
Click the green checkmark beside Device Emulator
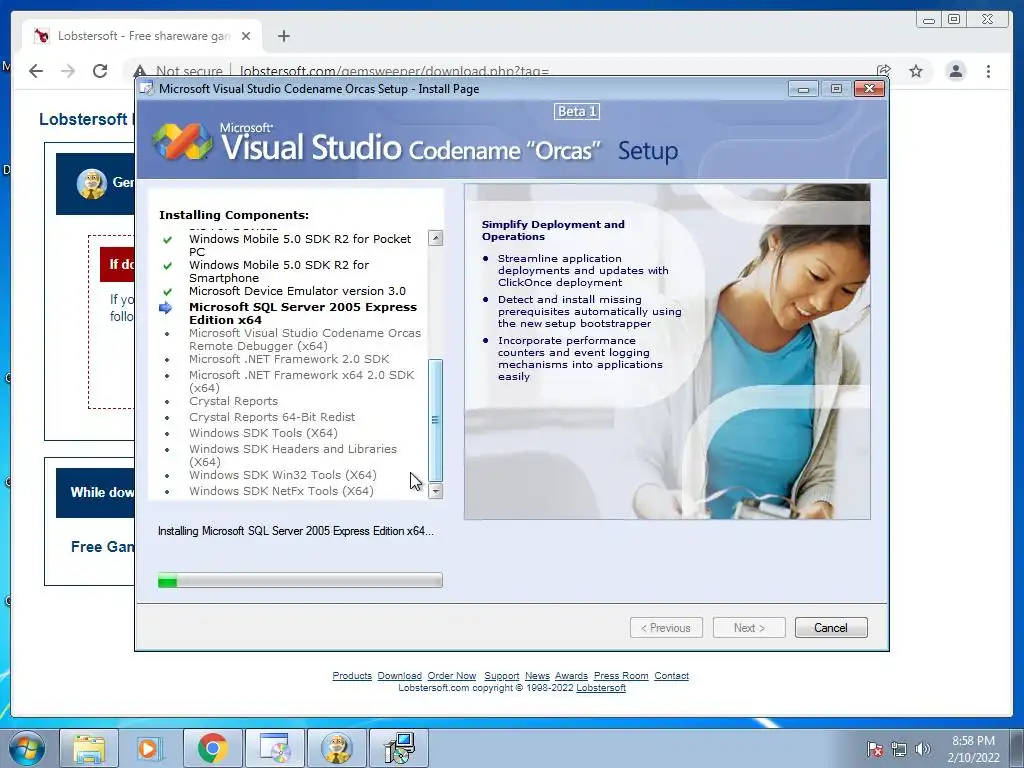167,291
